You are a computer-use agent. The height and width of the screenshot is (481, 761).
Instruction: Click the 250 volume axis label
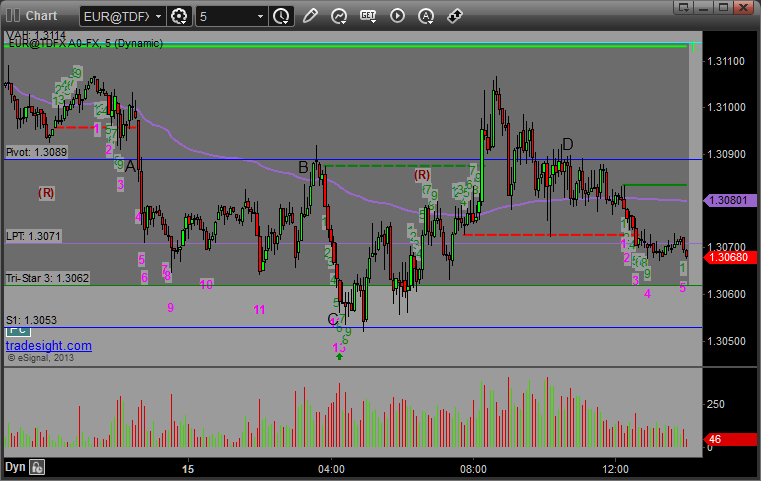pyautogui.click(x=716, y=404)
